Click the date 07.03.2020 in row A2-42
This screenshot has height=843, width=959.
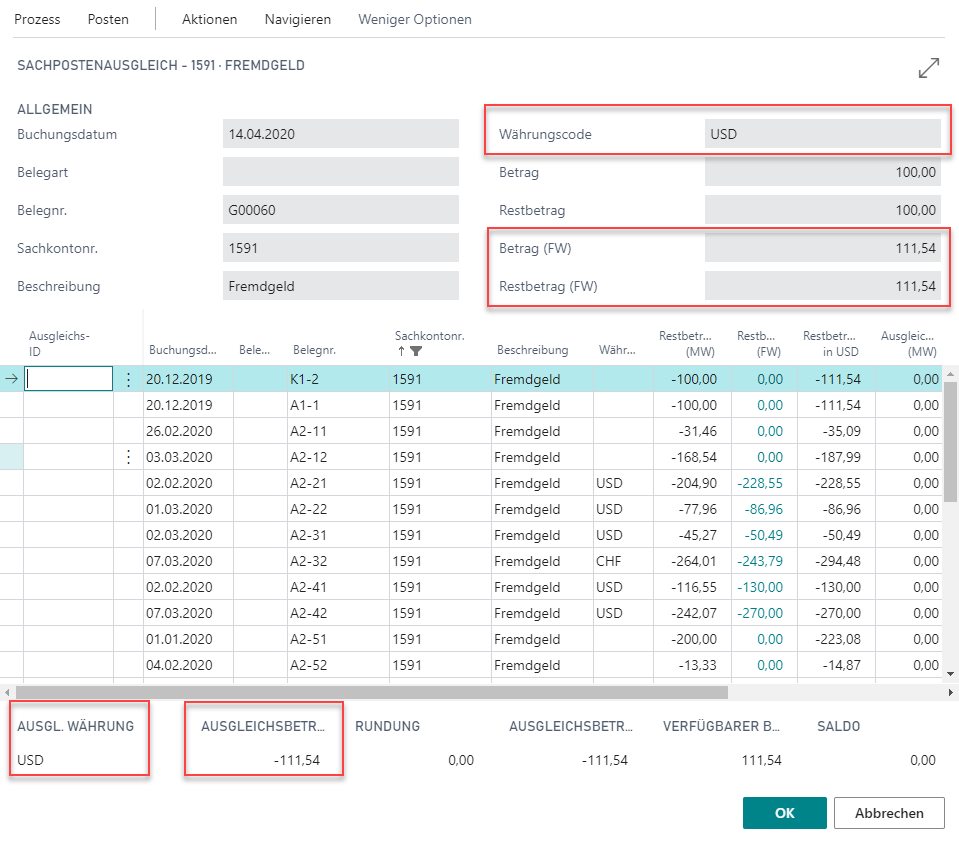click(x=179, y=613)
